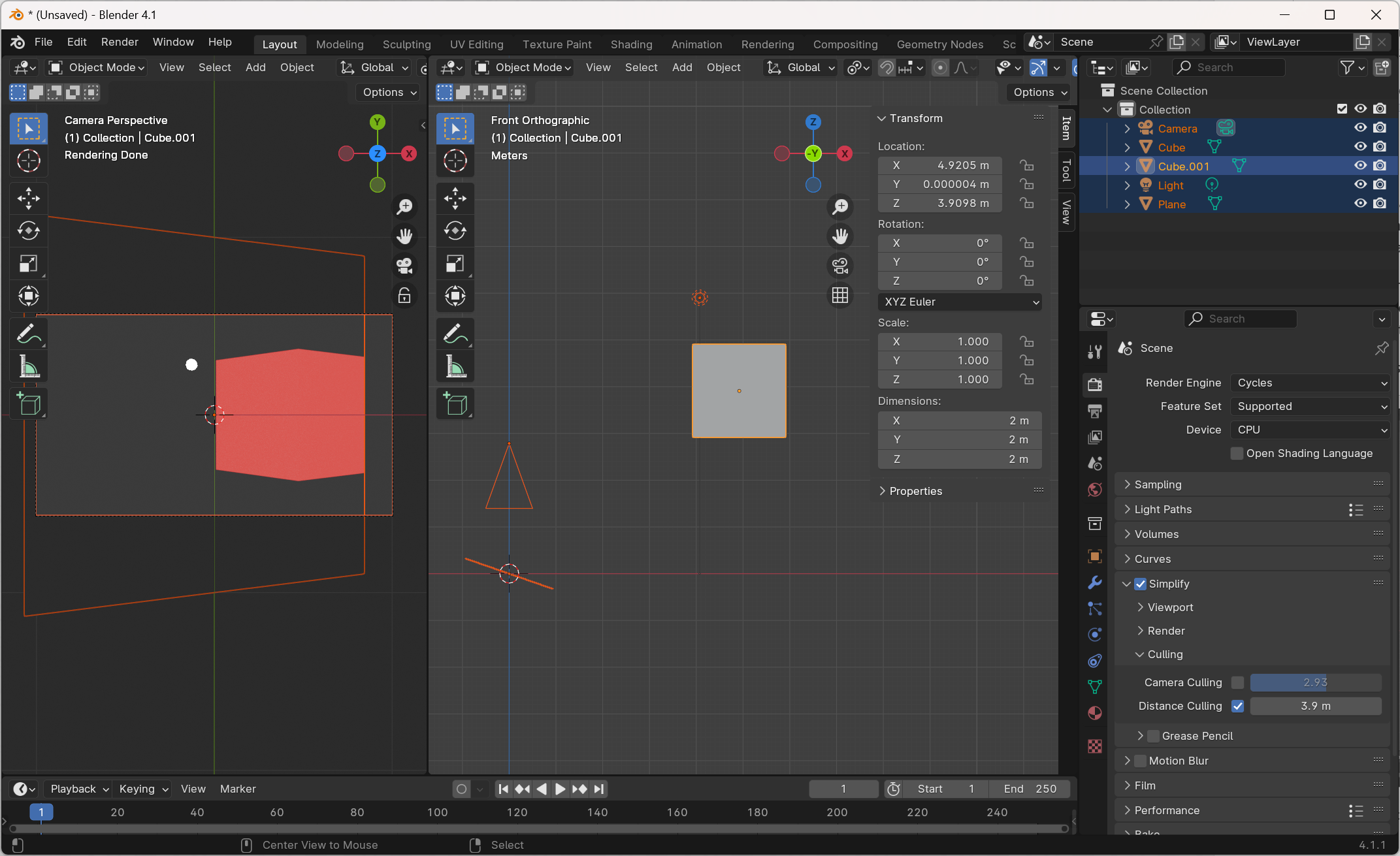Image resolution: width=1400 pixels, height=856 pixels.
Task: Open the Device dropdown
Action: click(x=1310, y=430)
